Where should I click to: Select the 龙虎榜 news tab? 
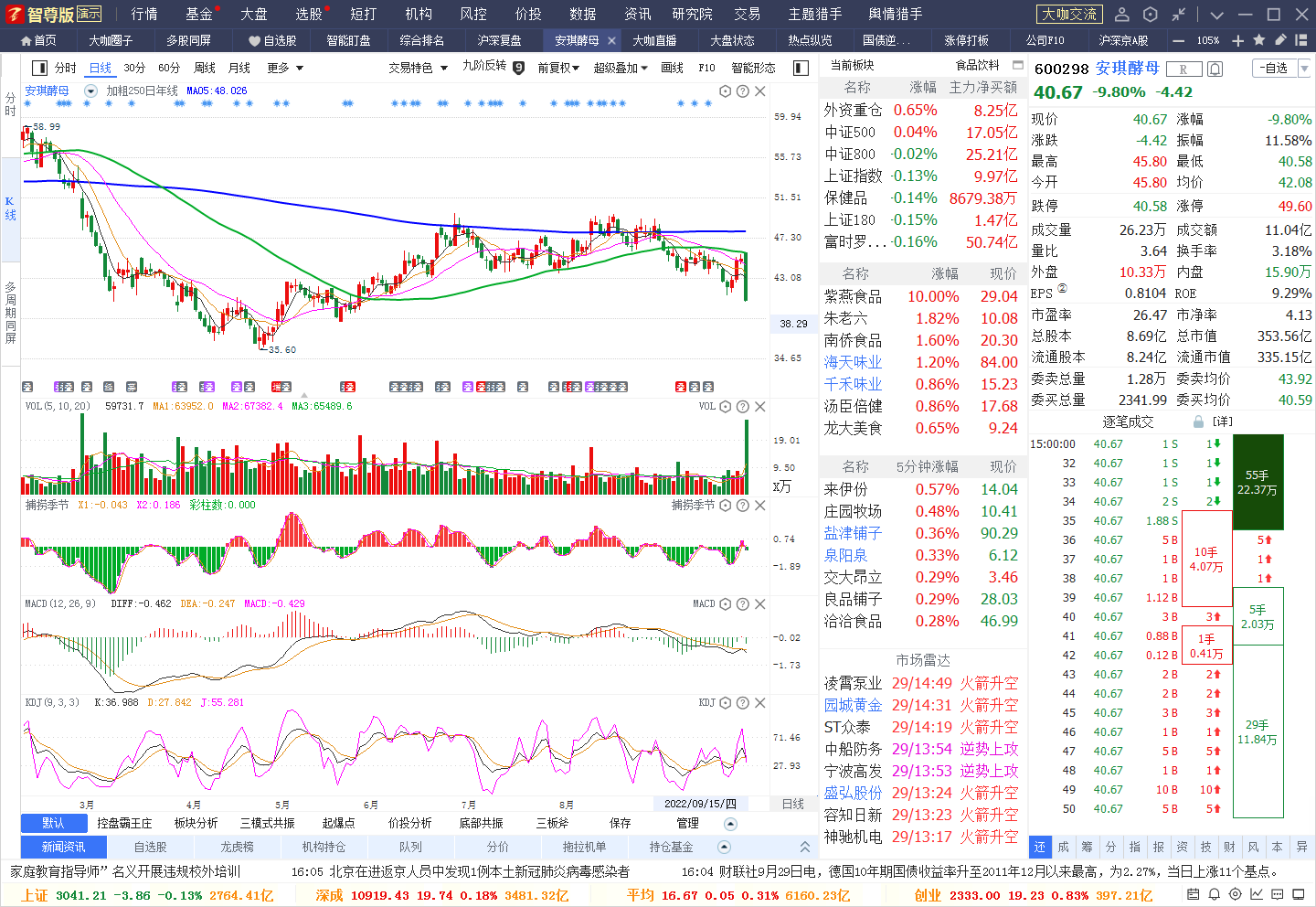[x=237, y=848]
